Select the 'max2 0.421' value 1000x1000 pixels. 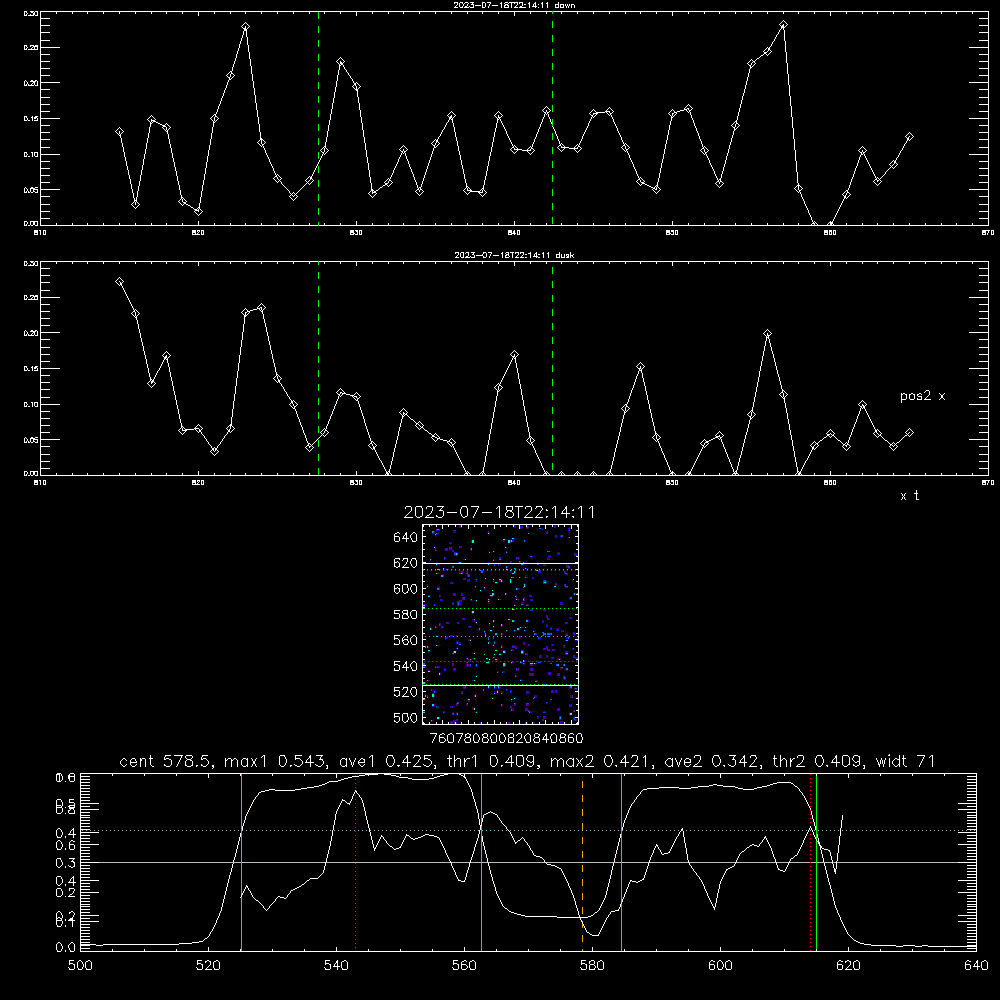click(599, 761)
